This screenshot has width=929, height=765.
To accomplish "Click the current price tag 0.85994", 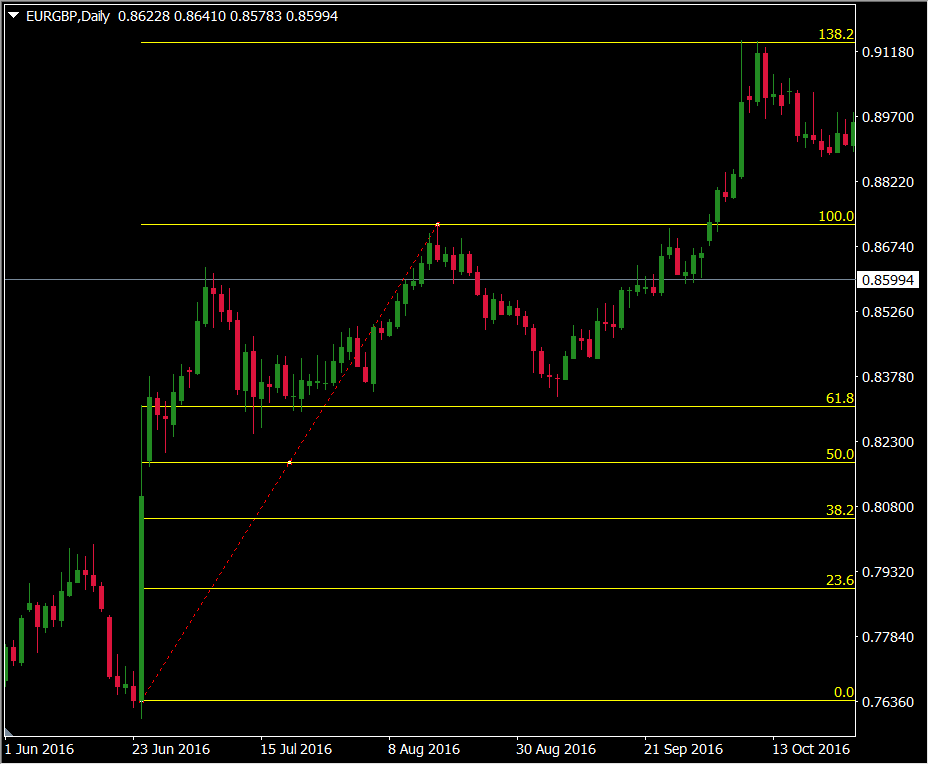I will 888,280.
